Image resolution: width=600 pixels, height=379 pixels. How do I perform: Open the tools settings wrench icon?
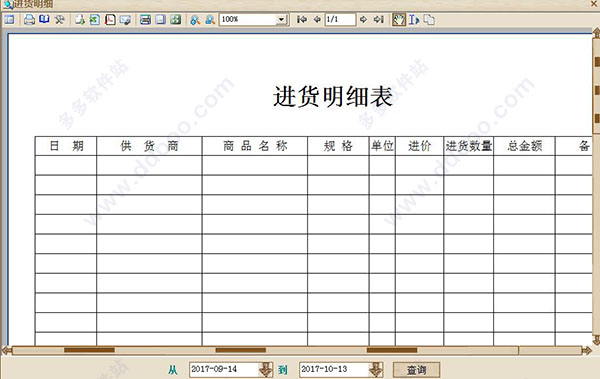(x=59, y=19)
